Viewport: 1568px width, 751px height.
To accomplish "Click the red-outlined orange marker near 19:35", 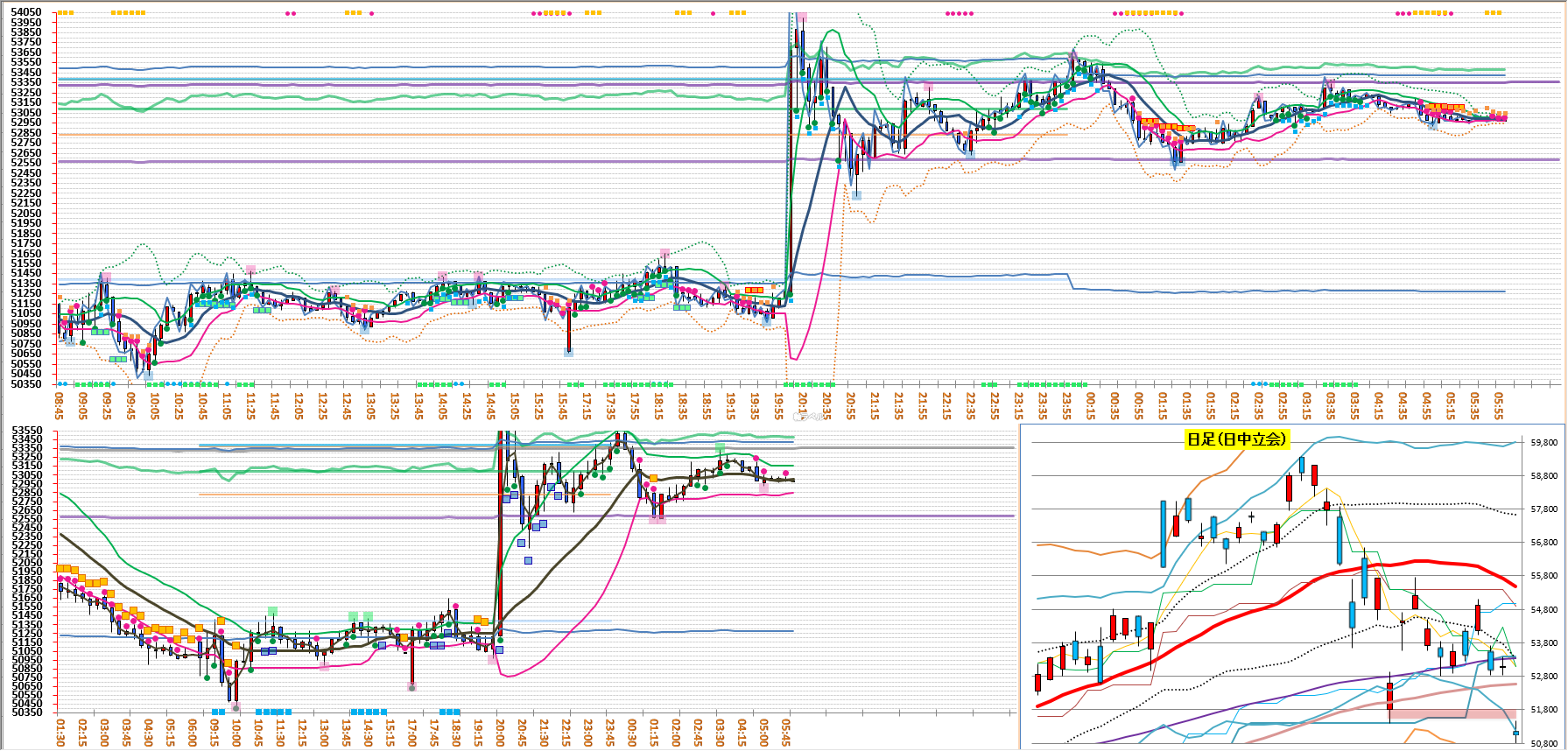I will point(754,290).
